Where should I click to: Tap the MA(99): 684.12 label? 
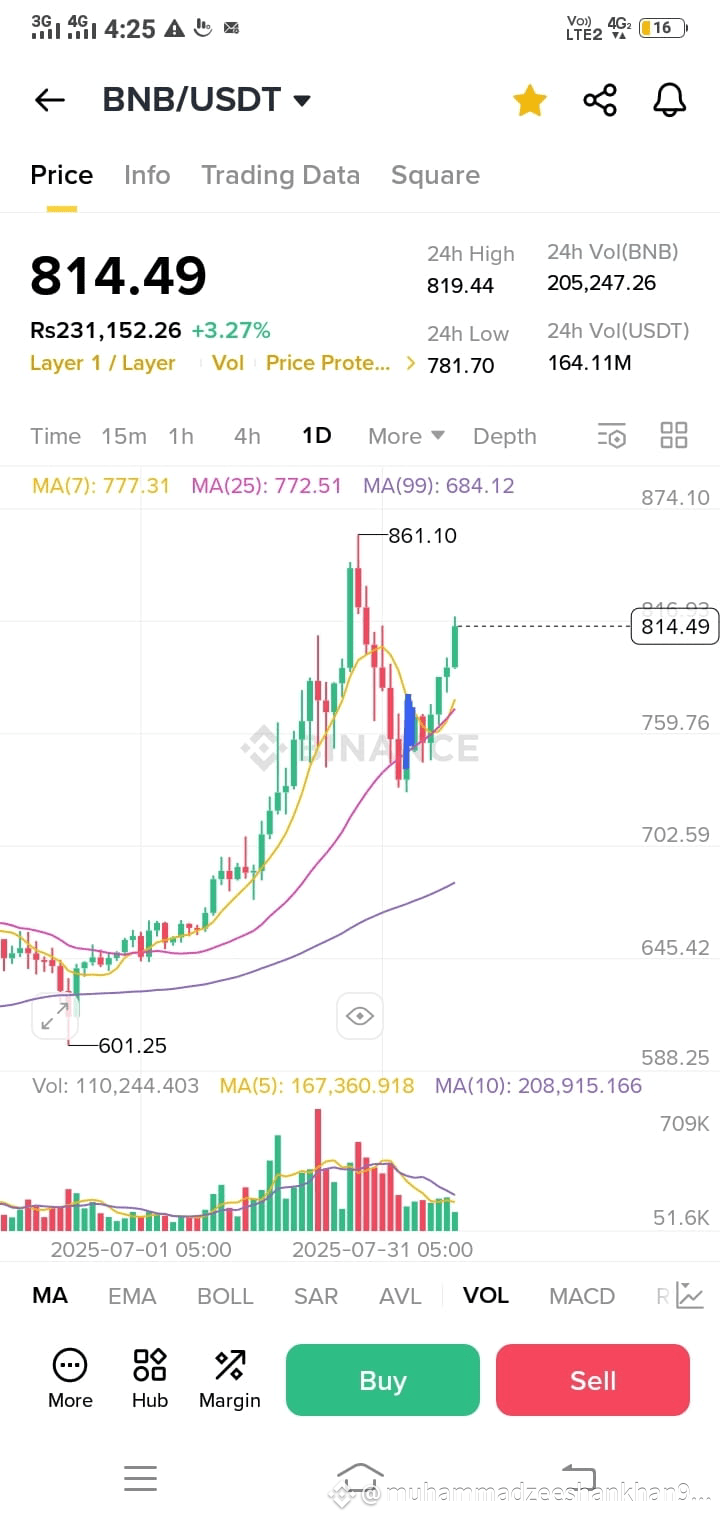439,486
